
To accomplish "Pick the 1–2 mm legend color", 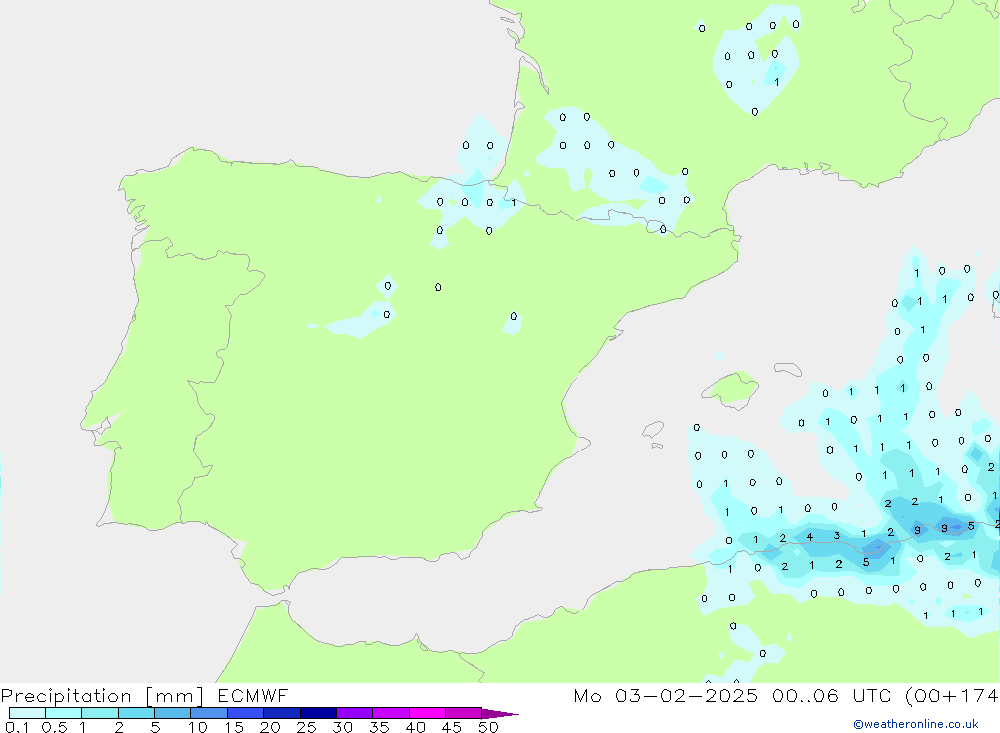I will [100, 713].
